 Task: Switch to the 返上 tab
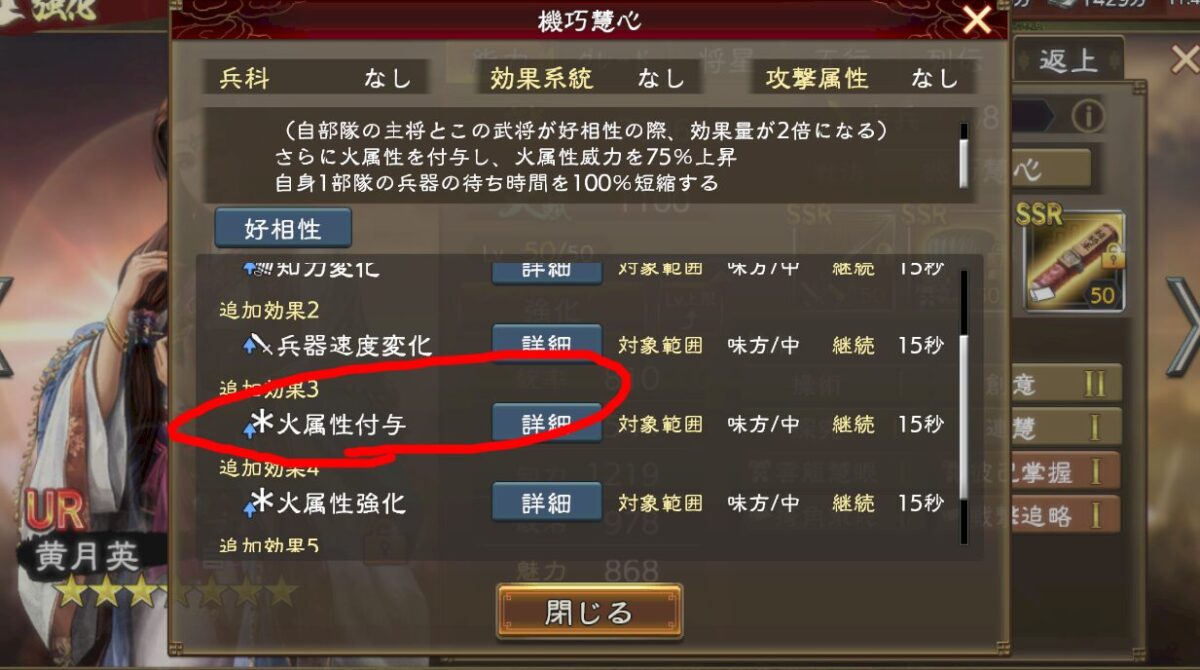[1067, 60]
